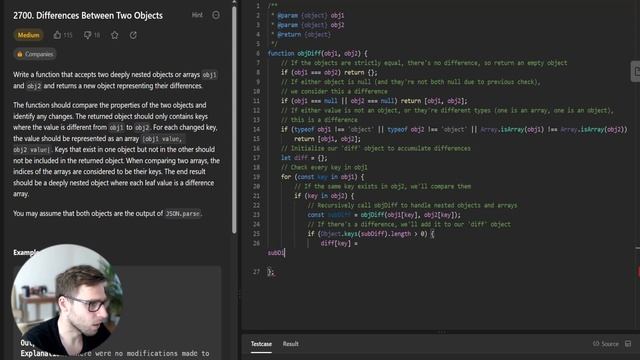Click line 26 'diff[key] =' text
The image size is (640, 360).
pyautogui.click(x=339, y=243)
